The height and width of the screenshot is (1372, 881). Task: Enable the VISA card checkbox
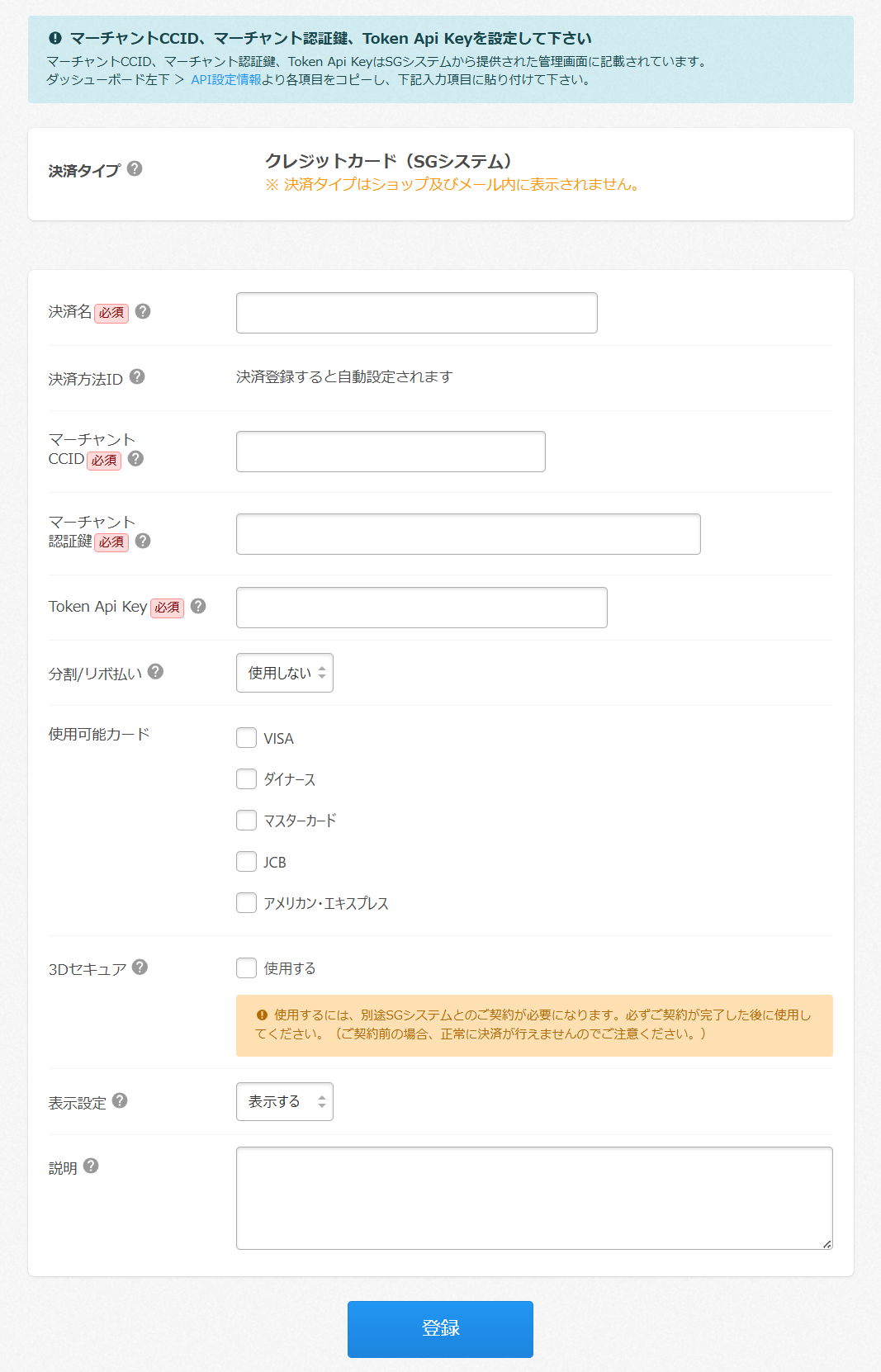click(x=246, y=738)
